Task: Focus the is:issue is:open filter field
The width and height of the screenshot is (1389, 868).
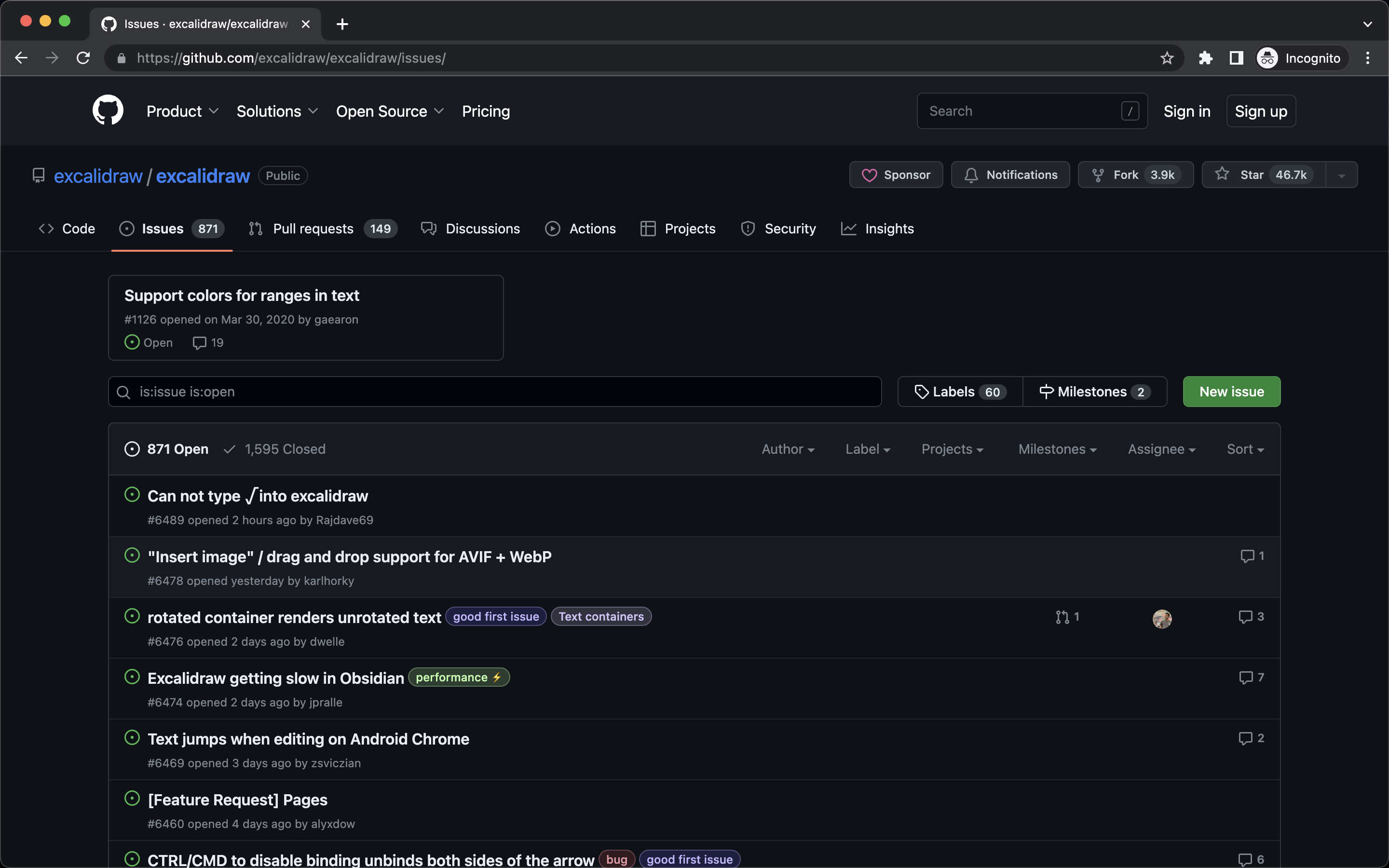Action: click(x=495, y=392)
